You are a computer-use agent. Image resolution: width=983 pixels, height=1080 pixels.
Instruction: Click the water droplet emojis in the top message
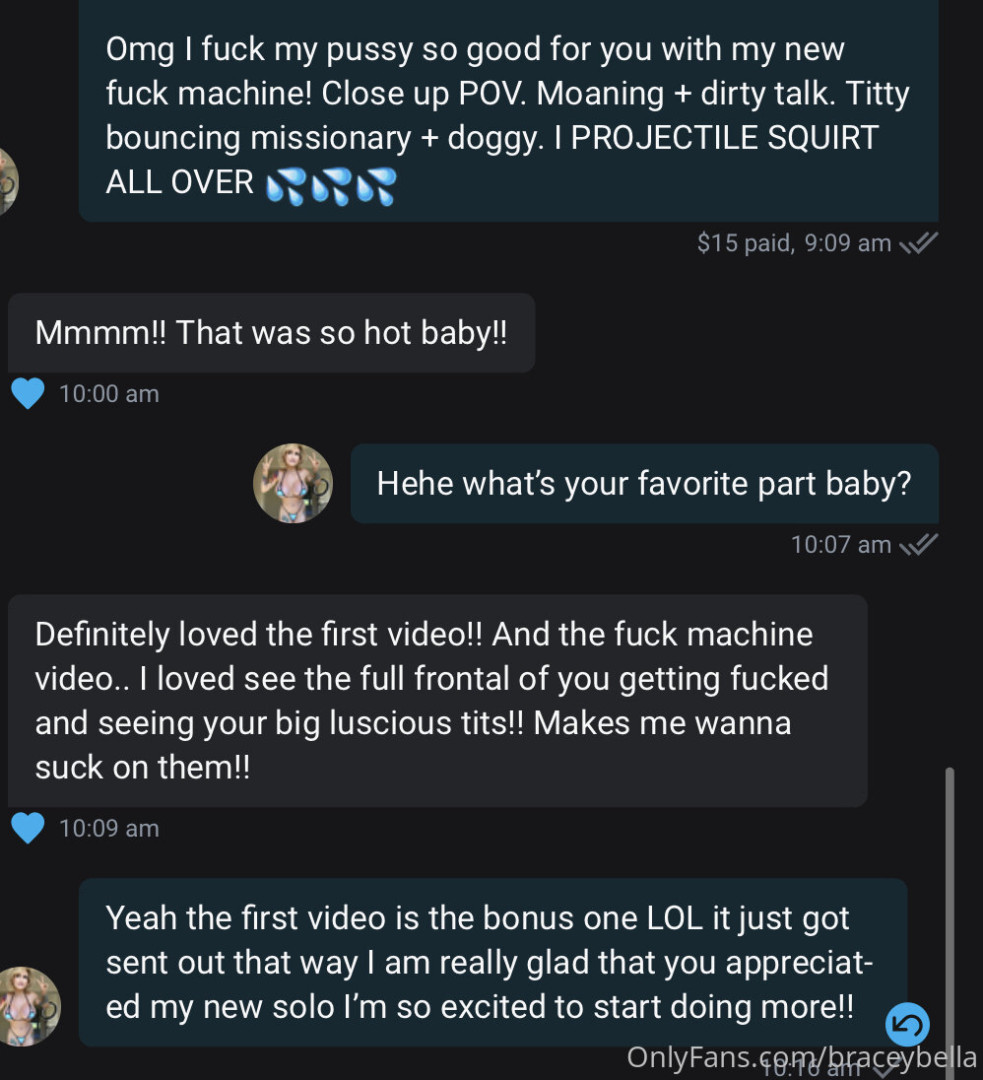(x=331, y=185)
